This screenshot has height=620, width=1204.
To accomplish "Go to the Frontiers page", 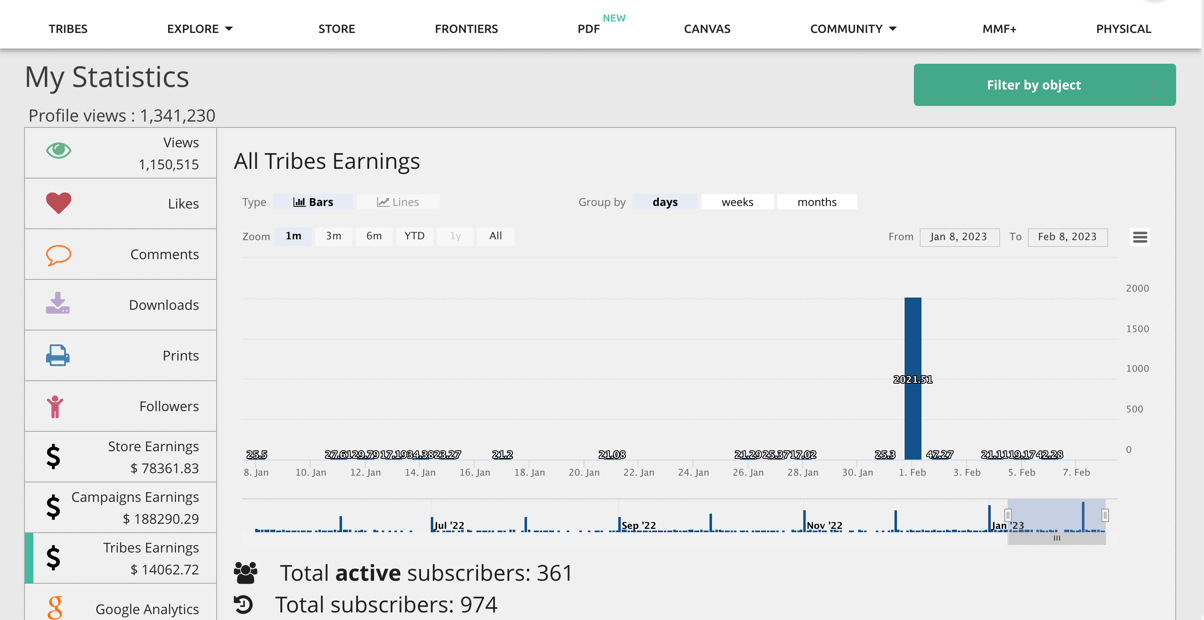I will (466, 29).
